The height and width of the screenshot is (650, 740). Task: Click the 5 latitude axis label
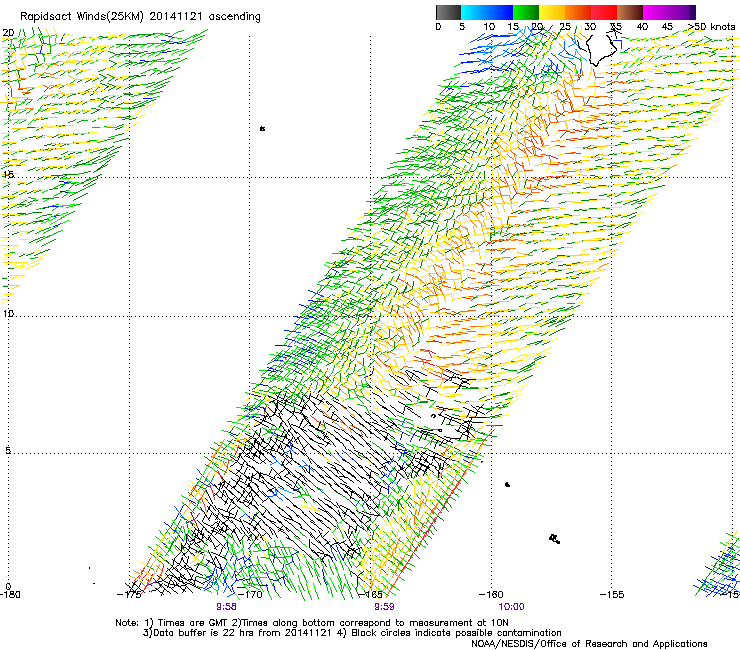(x=8, y=451)
